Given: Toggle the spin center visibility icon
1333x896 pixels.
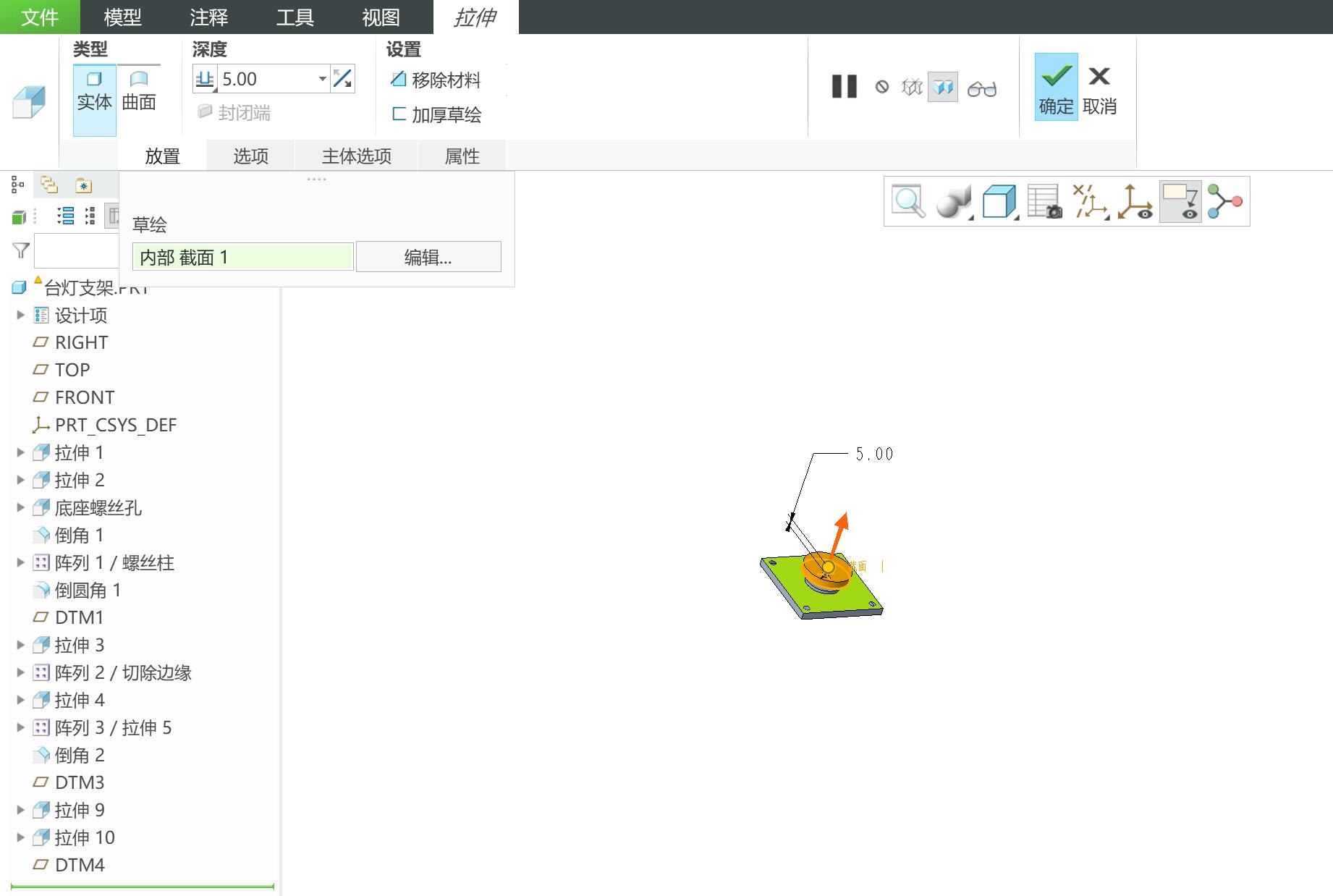Looking at the screenshot, I should coord(1135,201).
